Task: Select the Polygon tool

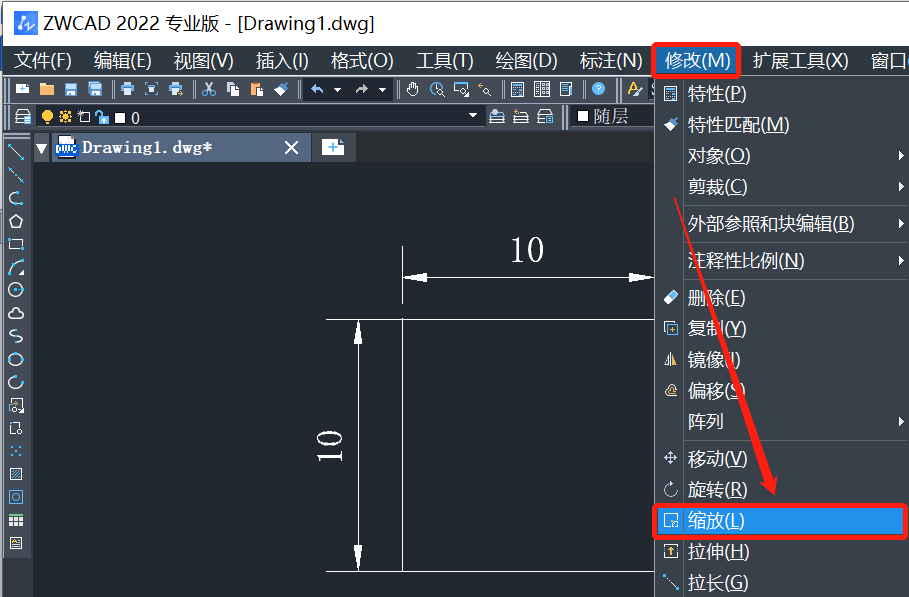Action: (16, 221)
